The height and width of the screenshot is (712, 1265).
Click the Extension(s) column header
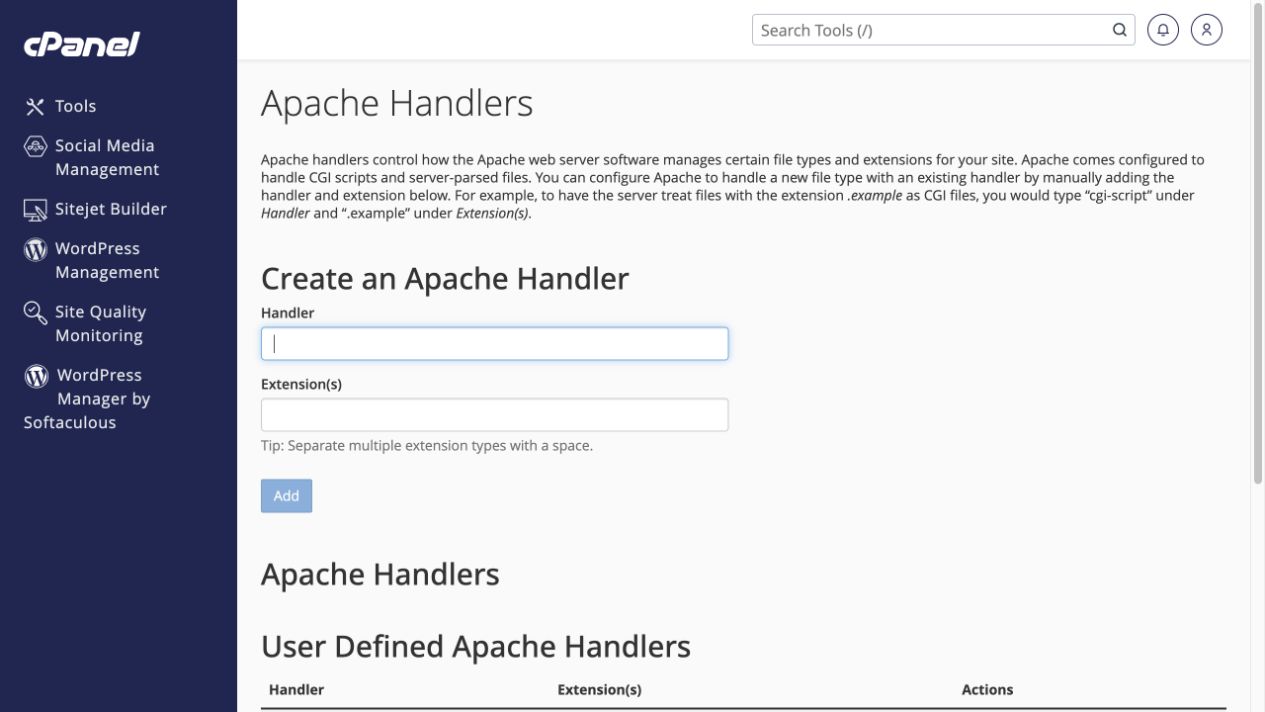point(599,690)
